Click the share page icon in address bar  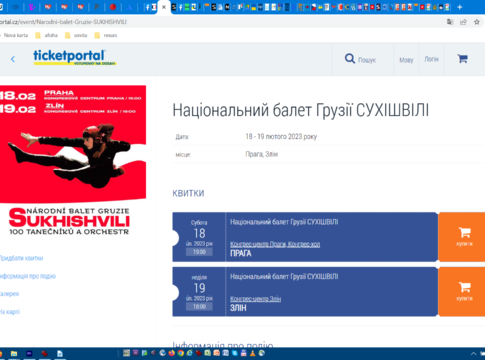coord(463,22)
